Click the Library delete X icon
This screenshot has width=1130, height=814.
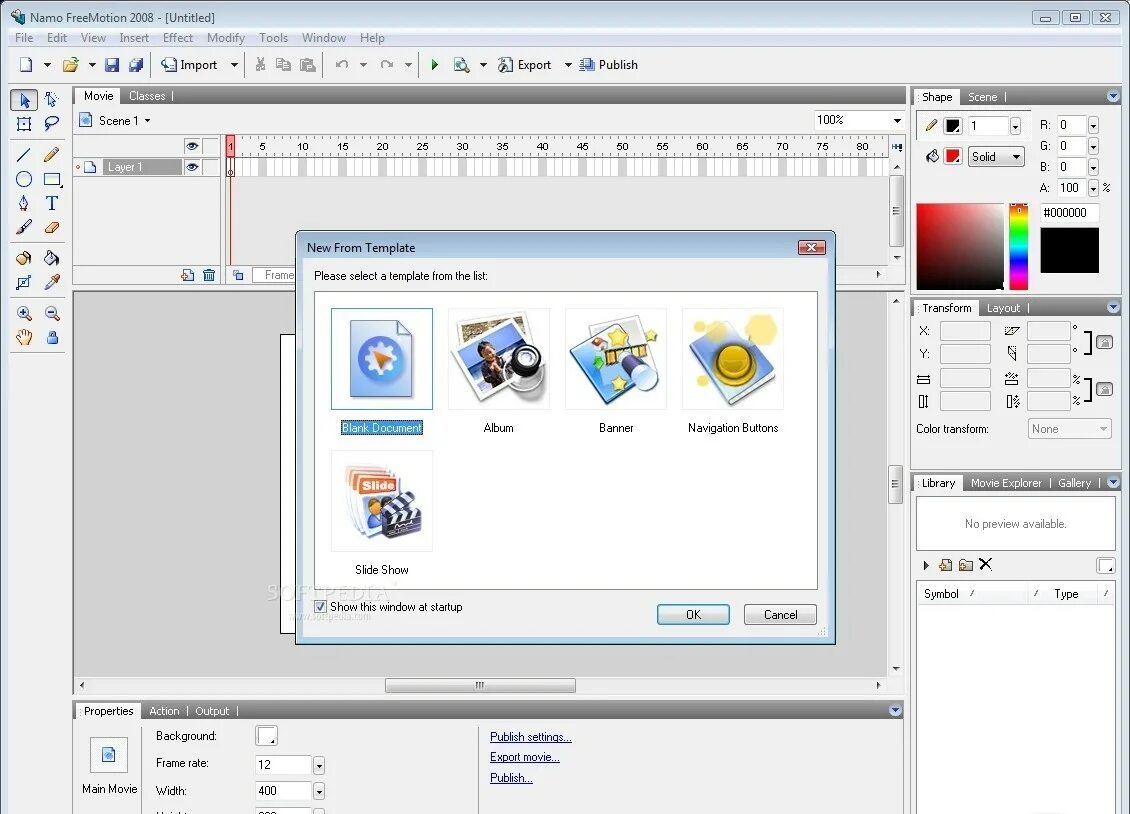[x=986, y=565]
